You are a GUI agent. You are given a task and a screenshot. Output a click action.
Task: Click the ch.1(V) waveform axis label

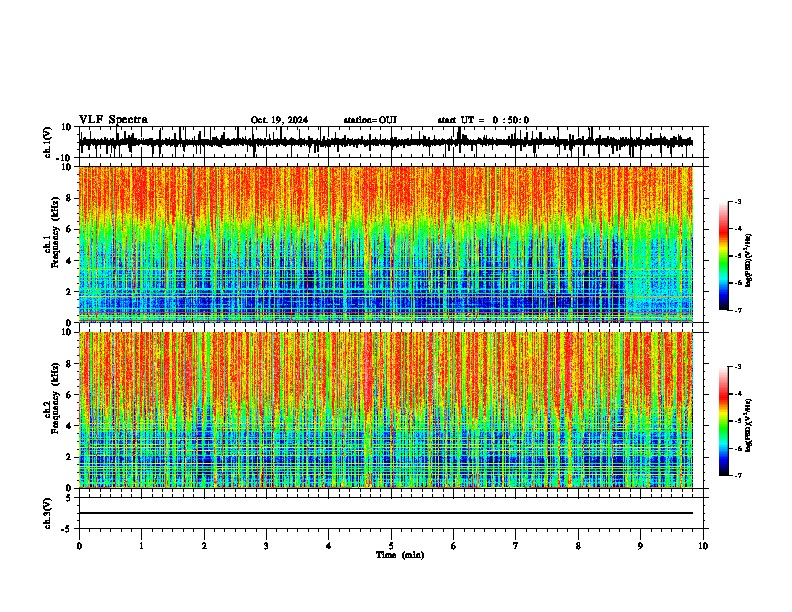click(x=48, y=142)
